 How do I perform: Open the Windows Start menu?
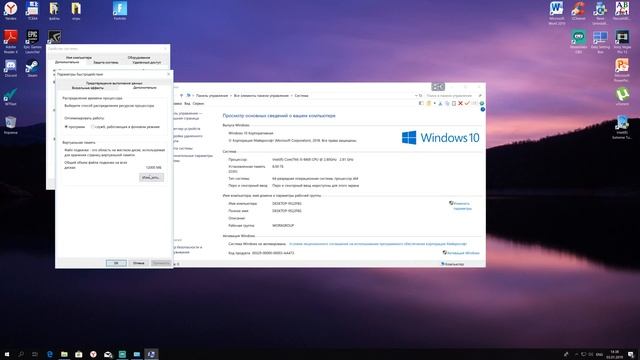[7, 354]
